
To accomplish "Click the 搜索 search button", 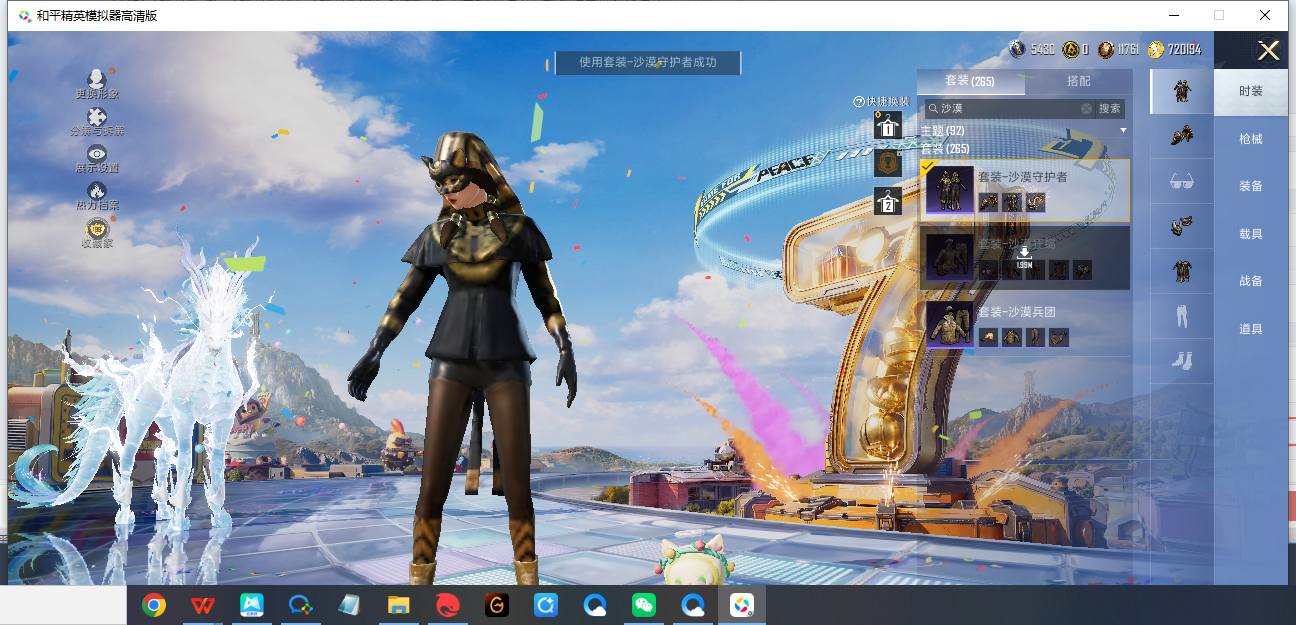I will coord(1110,108).
